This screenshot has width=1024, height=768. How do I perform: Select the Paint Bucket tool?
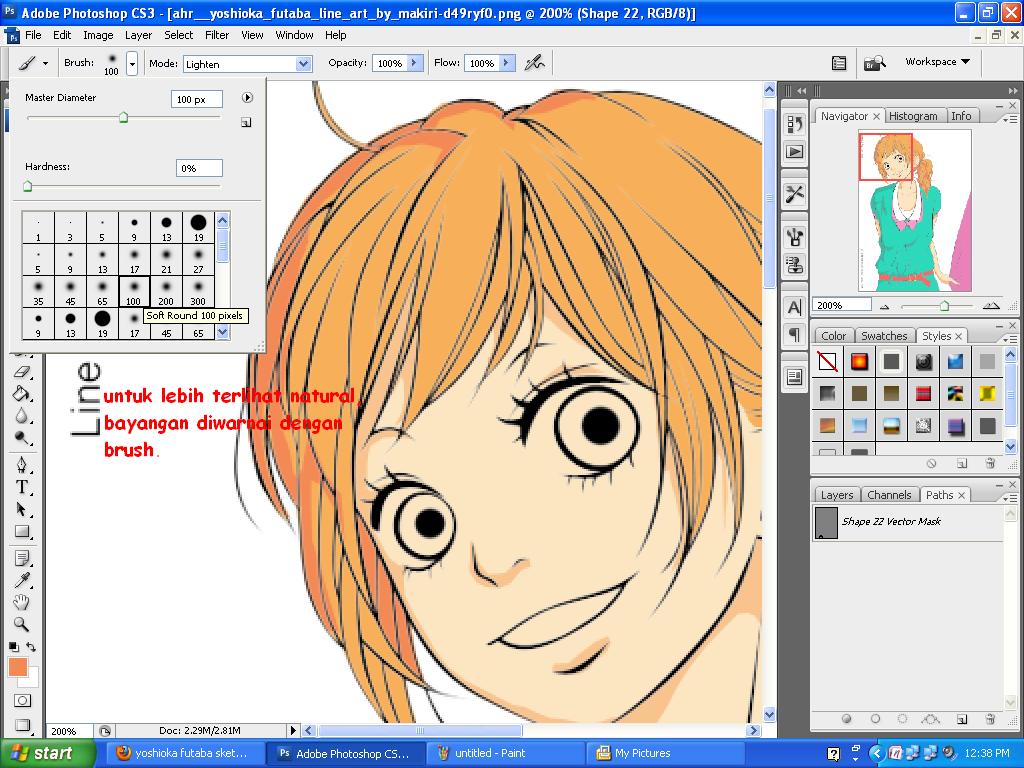coord(22,393)
